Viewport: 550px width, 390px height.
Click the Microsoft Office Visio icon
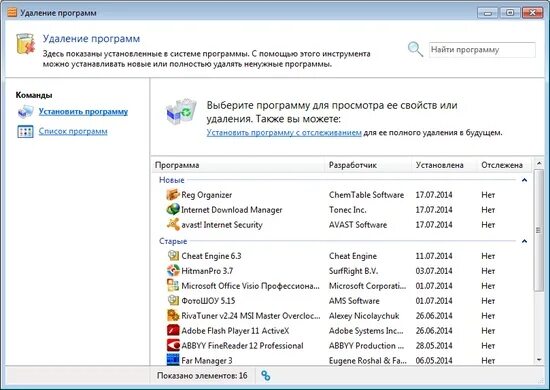click(173, 285)
